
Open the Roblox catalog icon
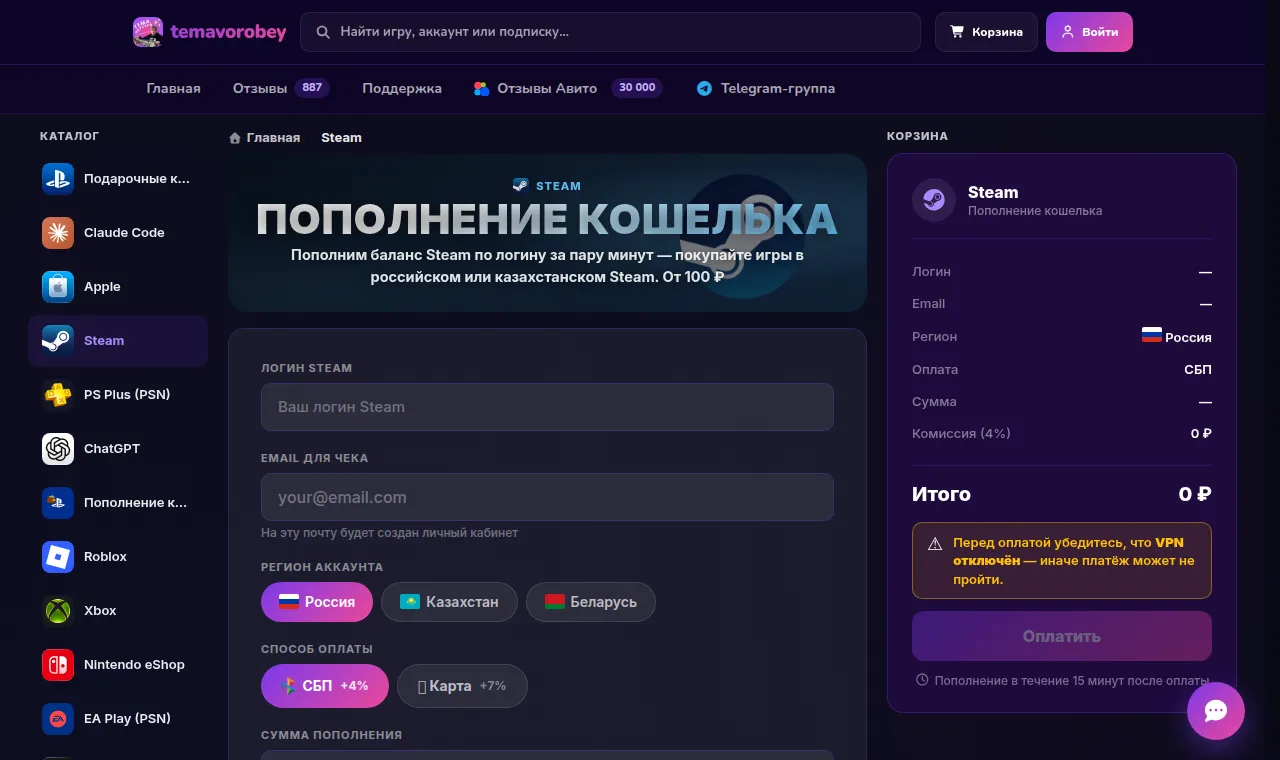58,556
